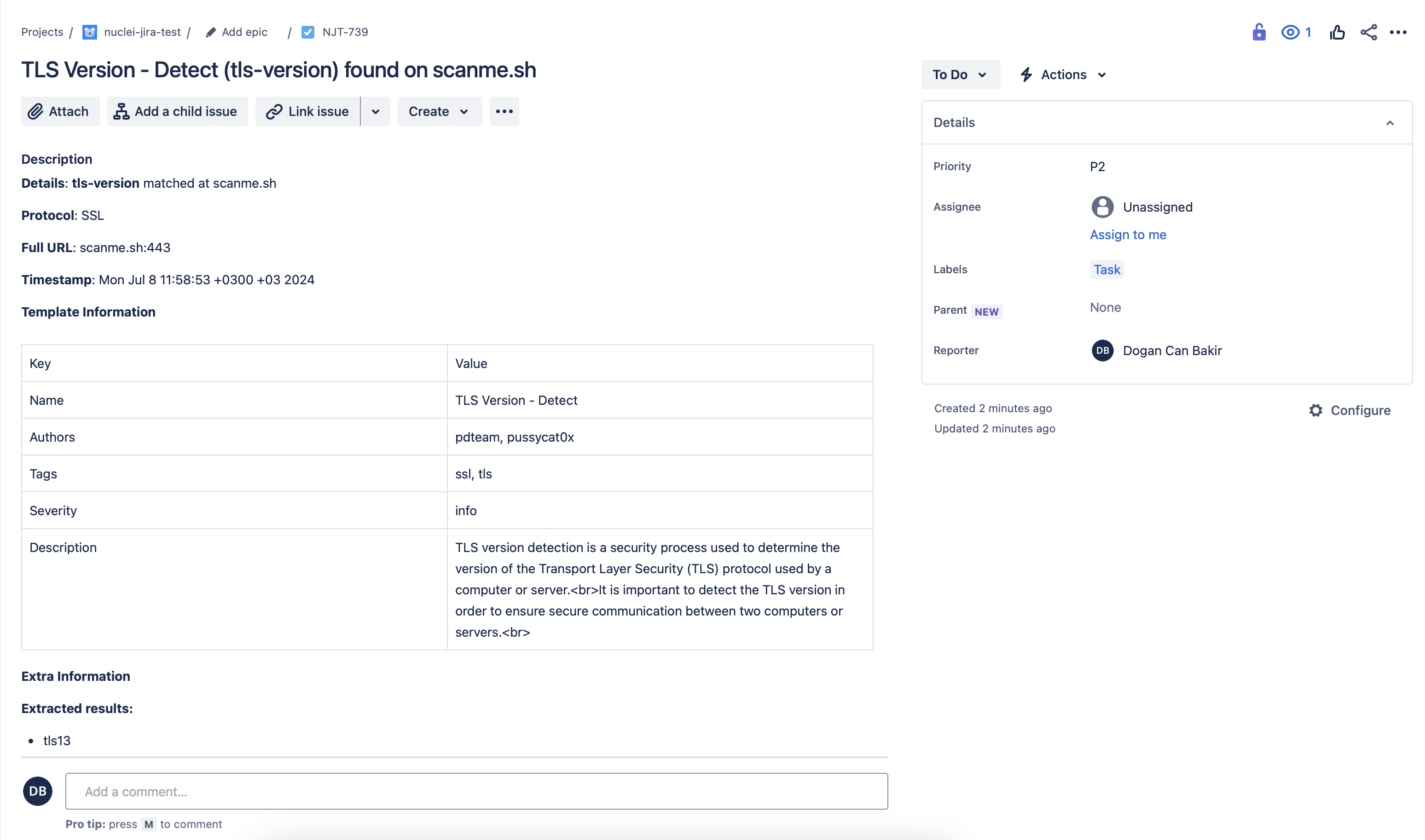This screenshot has height=840, width=1425.
Task: Expand the Actions lightning dropdown
Action: (1063, 75)
